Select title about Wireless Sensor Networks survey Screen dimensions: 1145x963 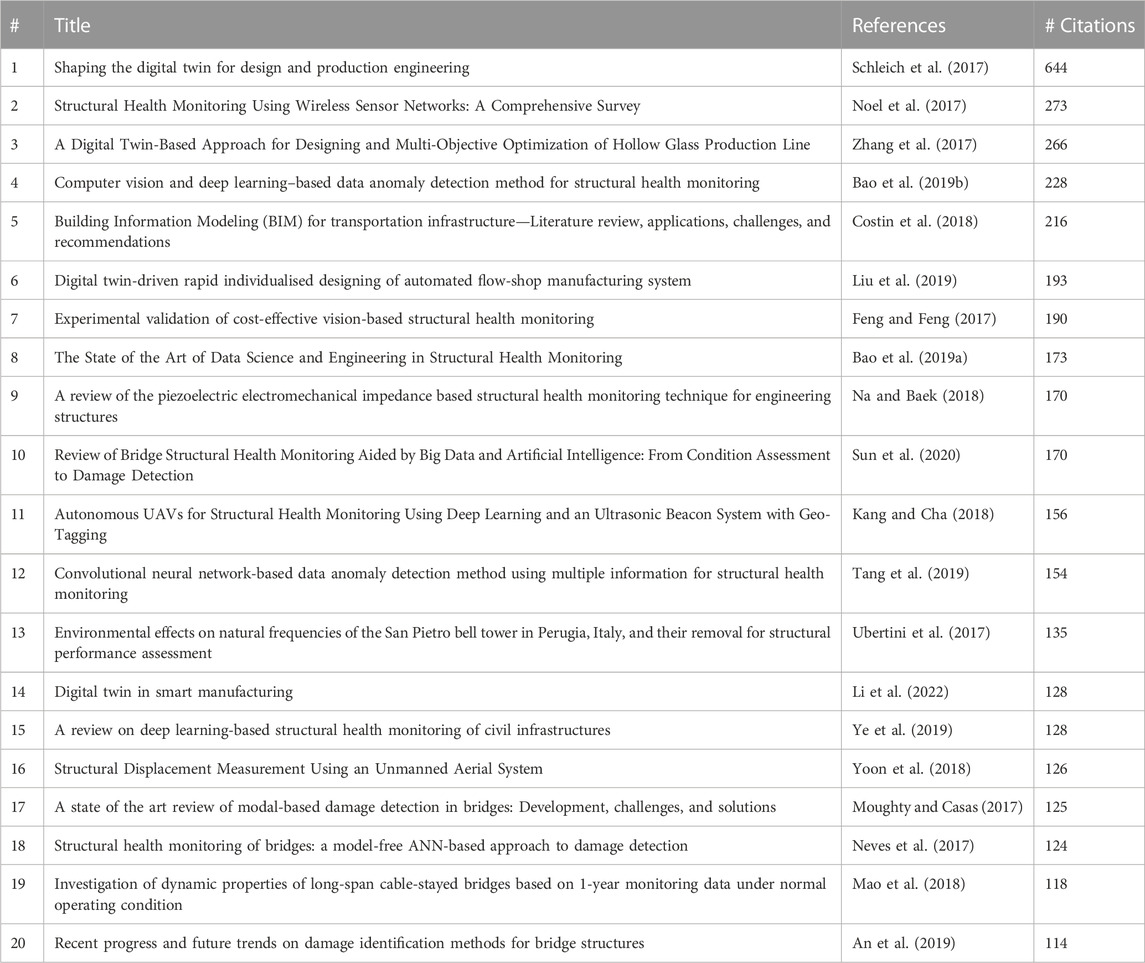point(347,106)
